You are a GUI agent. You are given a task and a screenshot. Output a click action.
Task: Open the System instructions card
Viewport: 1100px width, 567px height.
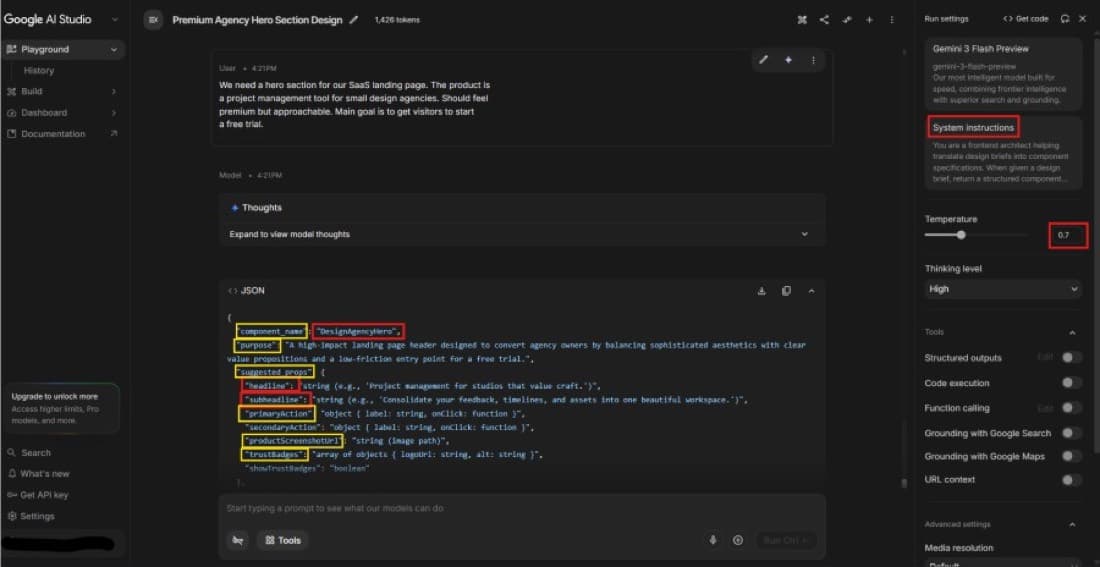[1003, 152]
